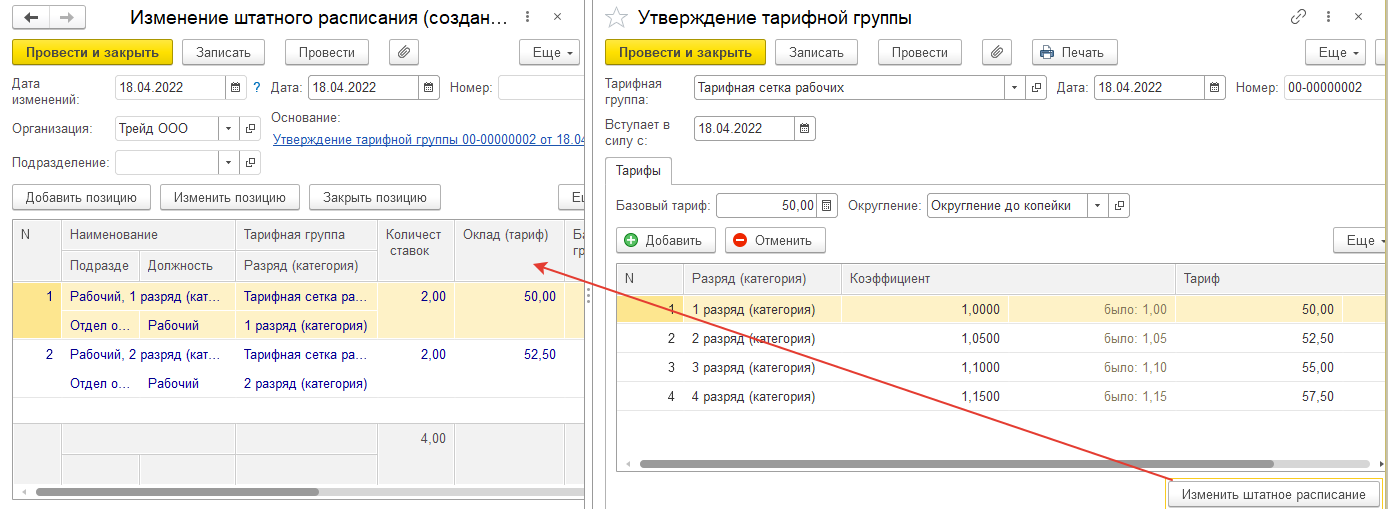Open calculator icon of Базовый тариф

(x=827, y=205)
